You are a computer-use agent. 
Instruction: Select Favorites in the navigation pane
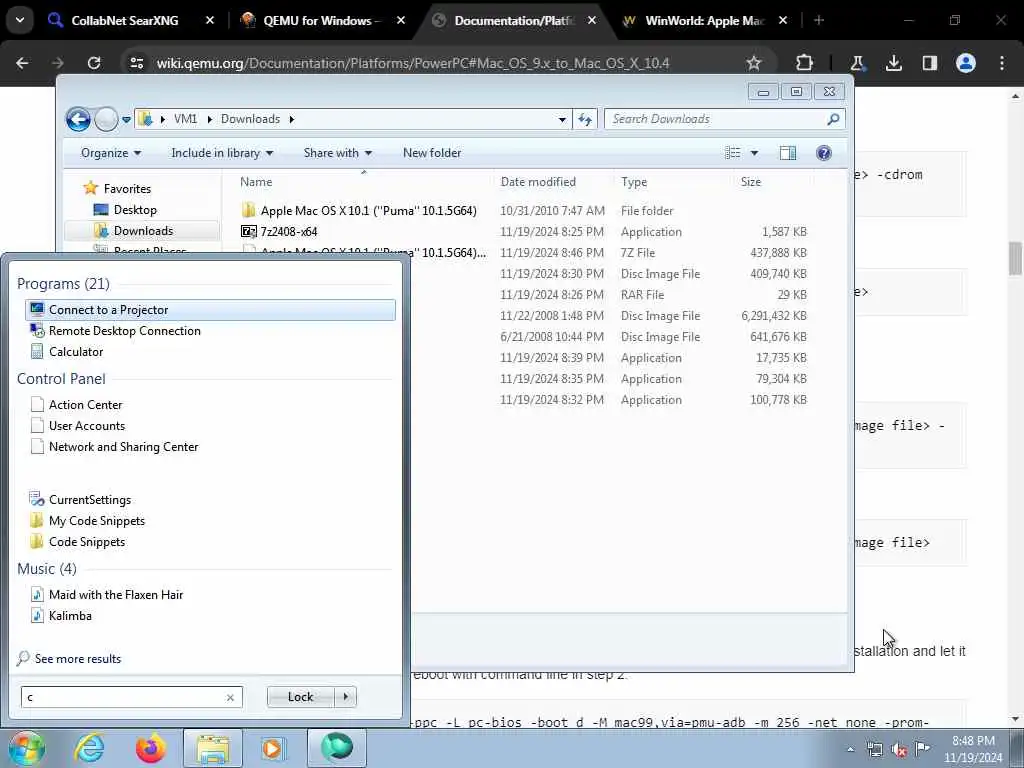pos(127,189)
